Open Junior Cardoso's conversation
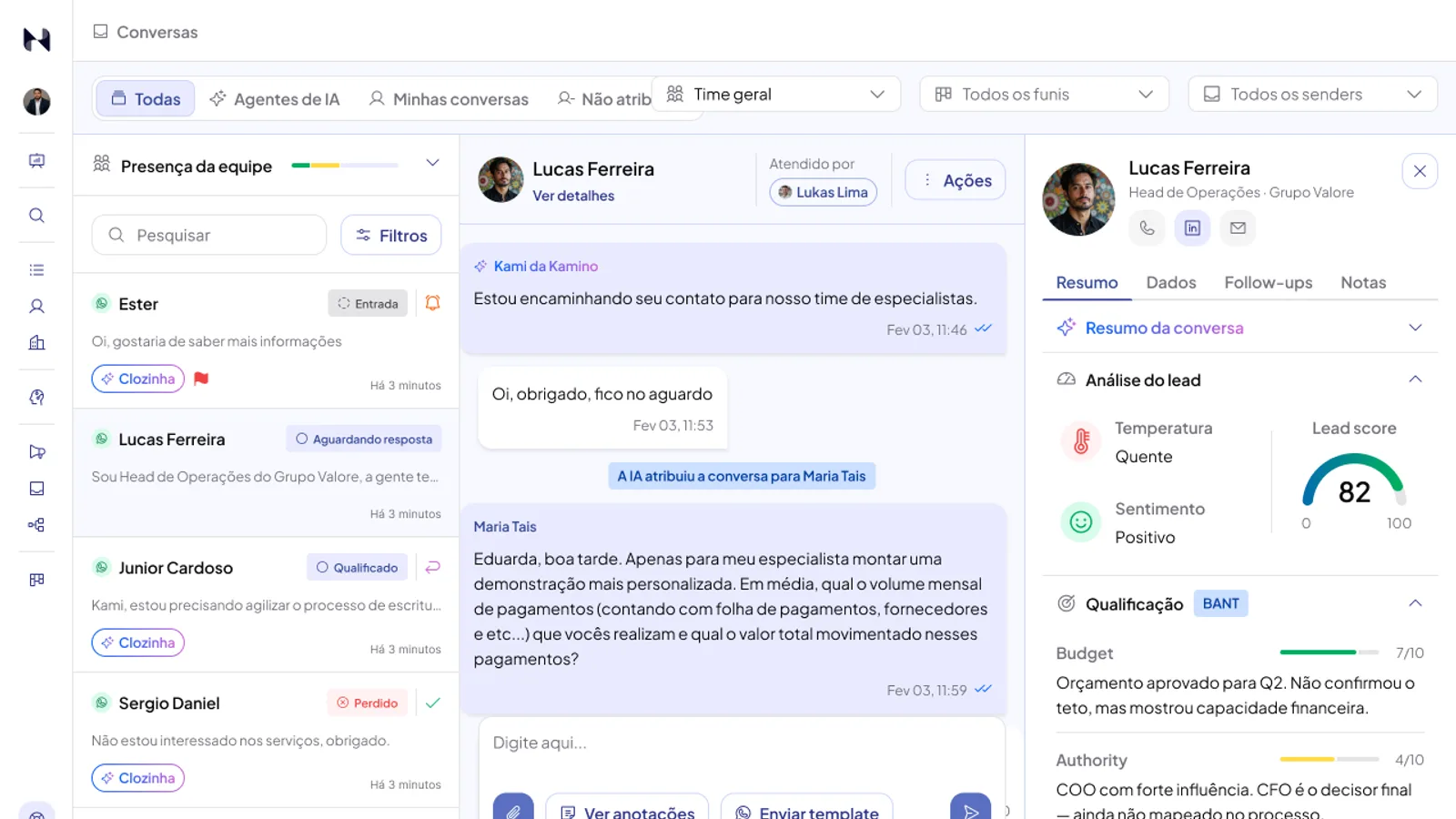 coord(266,605)
